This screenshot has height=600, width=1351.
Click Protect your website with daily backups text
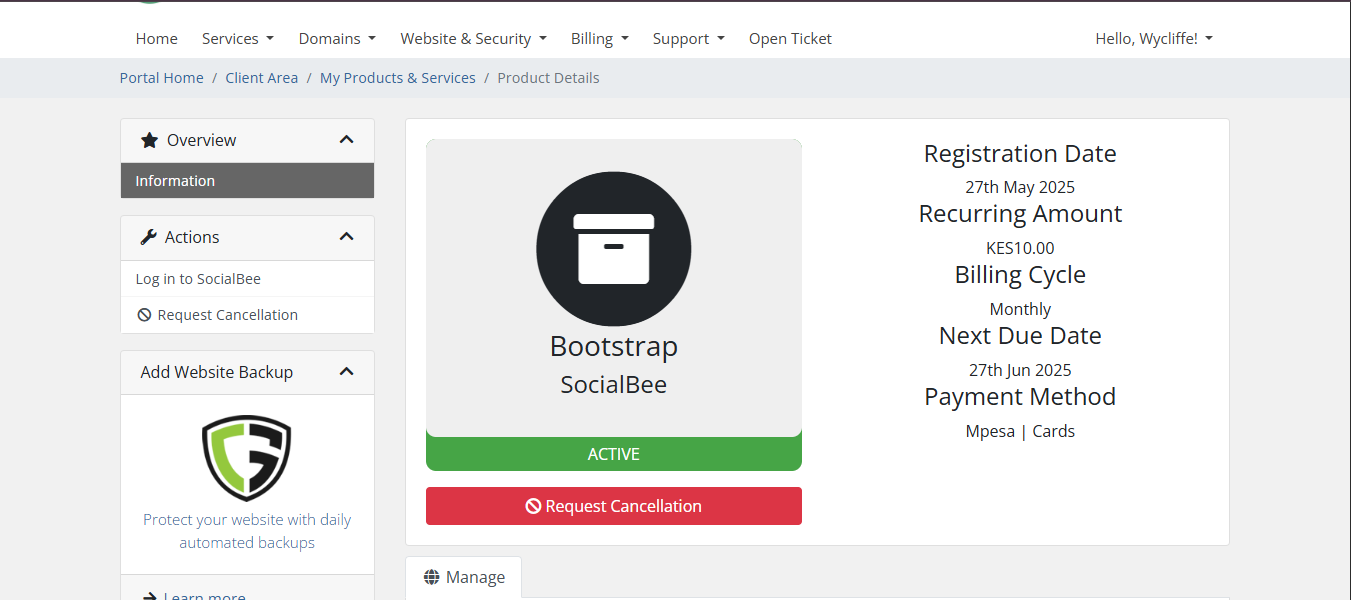pos(247,531)
